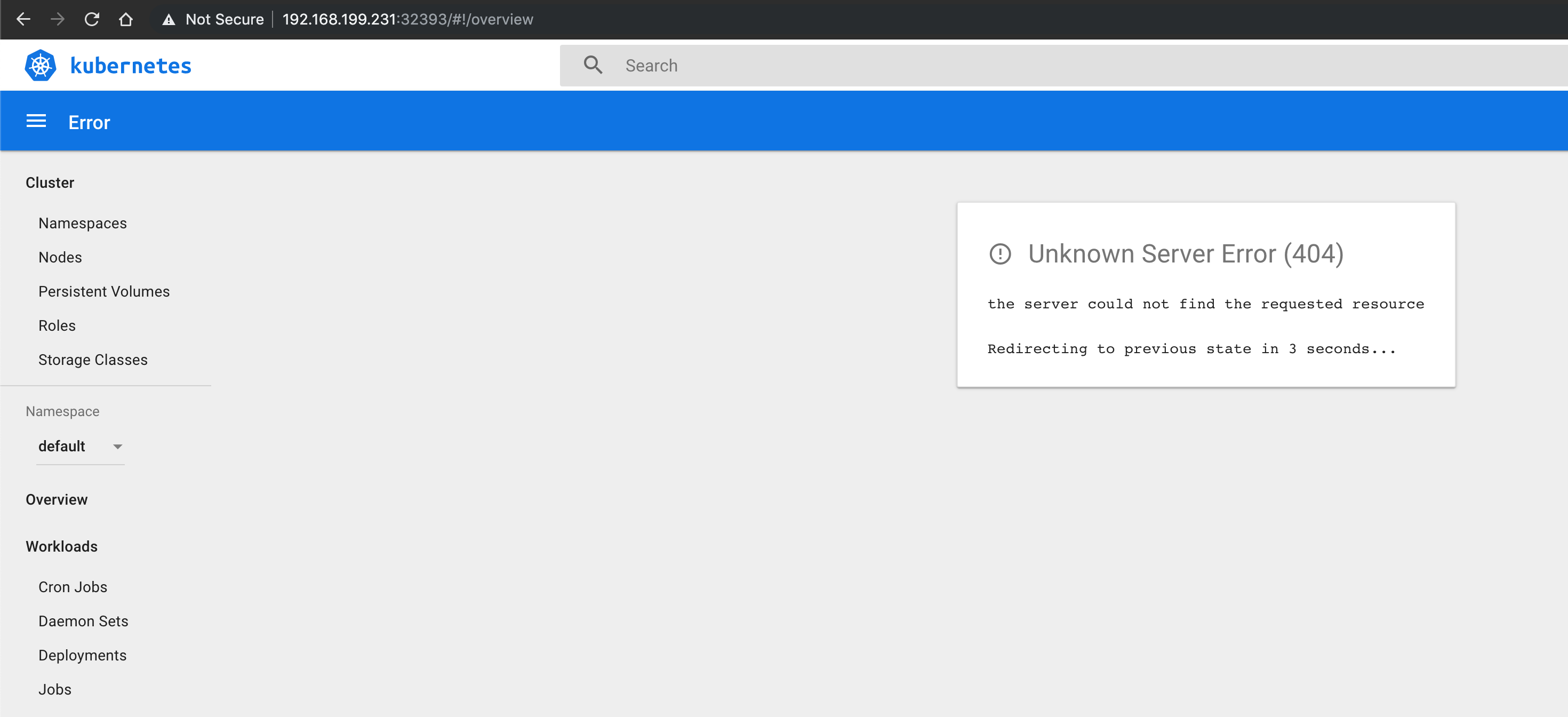Open the Deployments page
Screen dimensions: 1568x717
[x=83, y=655]
